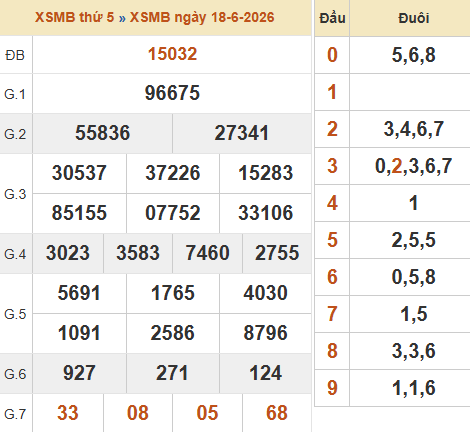Screen dimensions: 470x432
Task: Select head digit 8 in Đầu column
Action: coord(332,351)
